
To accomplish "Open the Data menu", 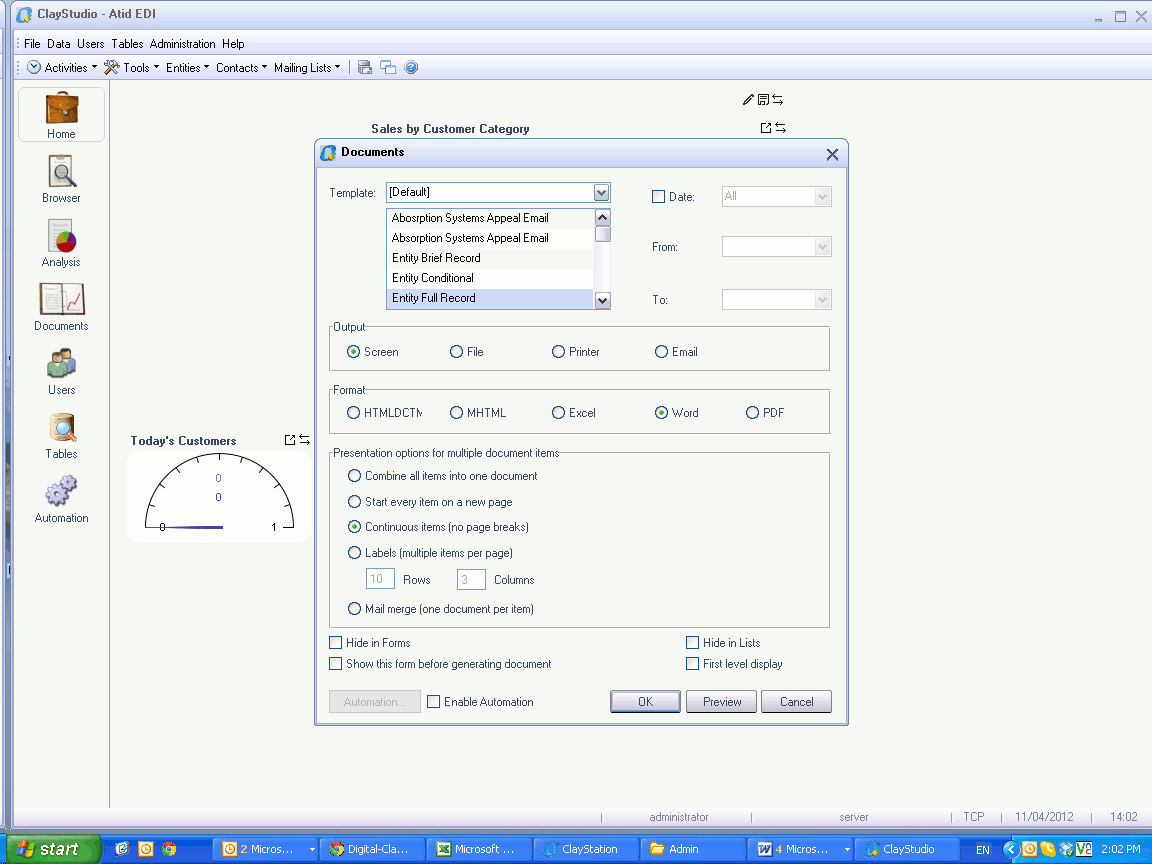I will pos(59,44).
